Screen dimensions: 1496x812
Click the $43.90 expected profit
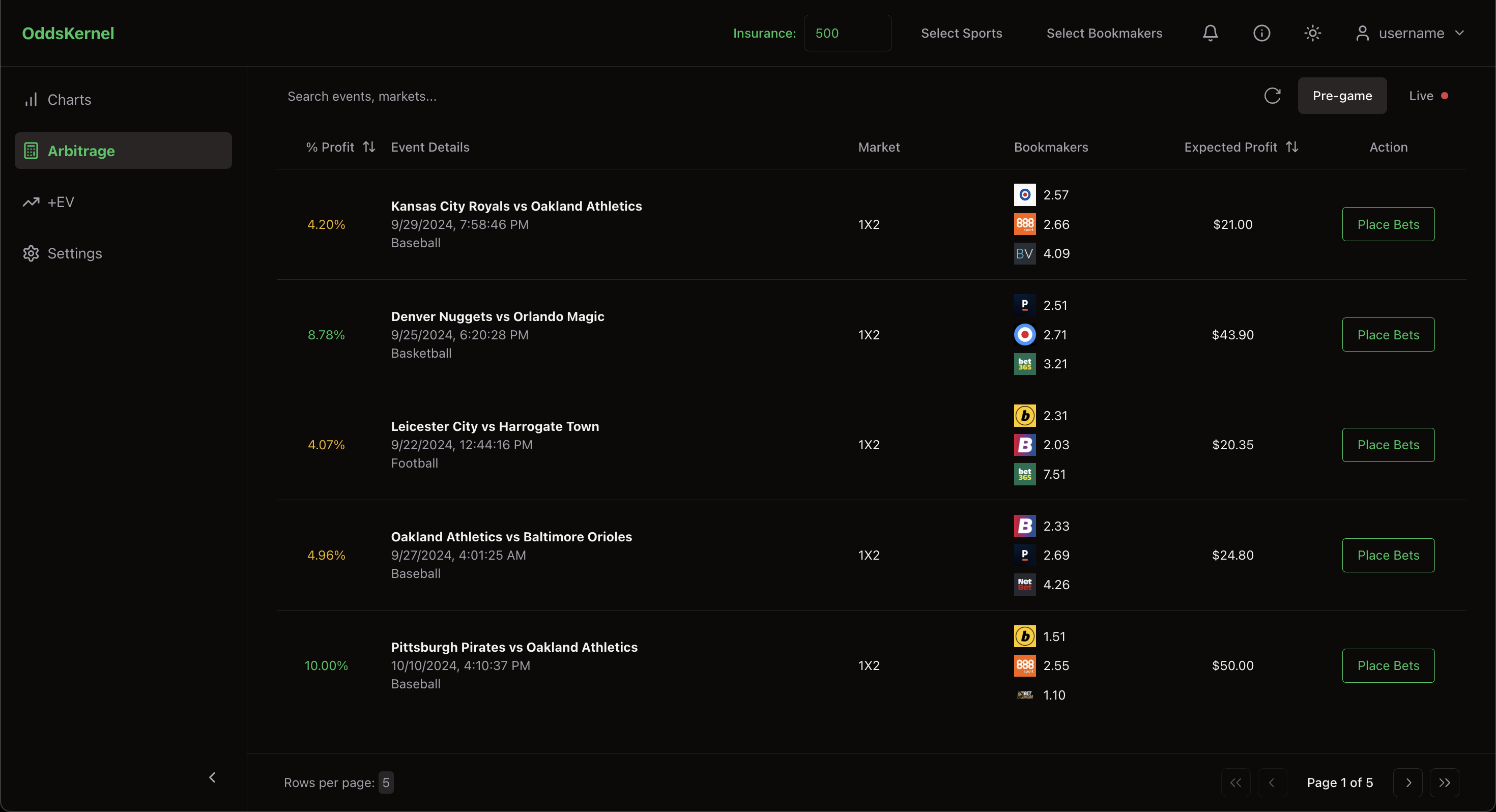point(1232,335)
